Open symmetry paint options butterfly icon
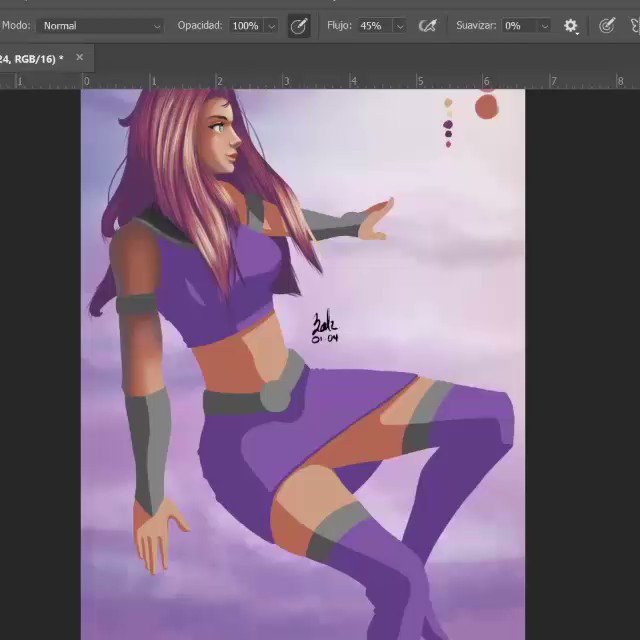Image resolution: width=640 pixels, height=640 pixels. [635, 26]
